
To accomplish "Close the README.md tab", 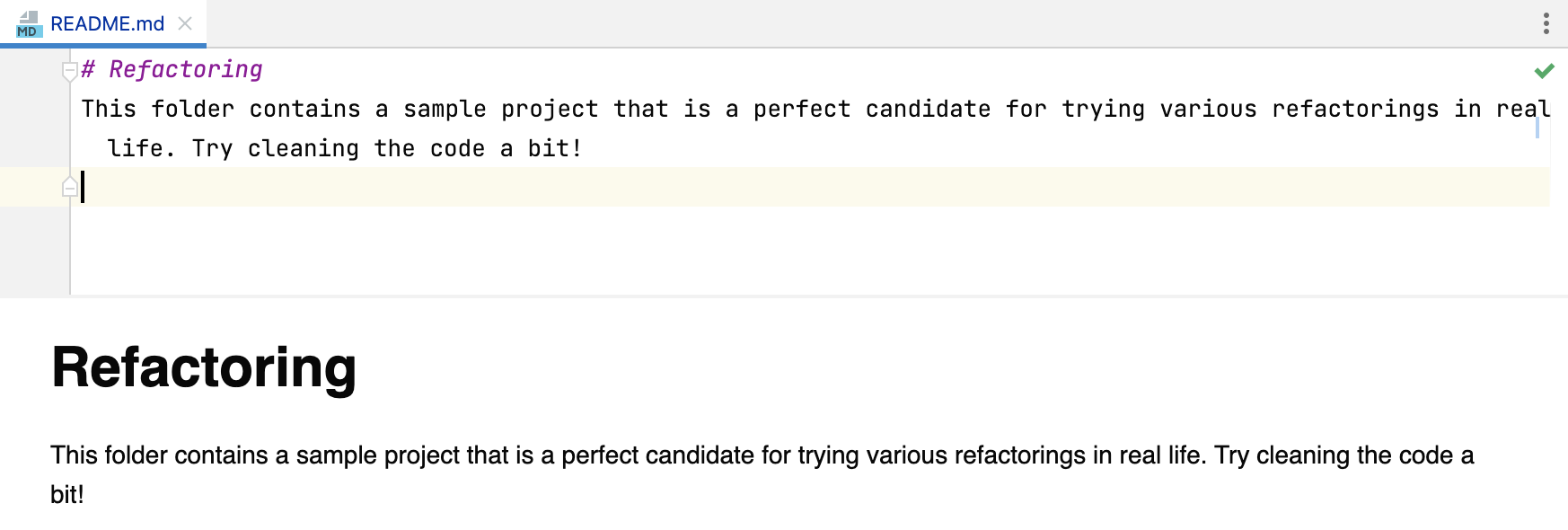I will pos(185,24).
